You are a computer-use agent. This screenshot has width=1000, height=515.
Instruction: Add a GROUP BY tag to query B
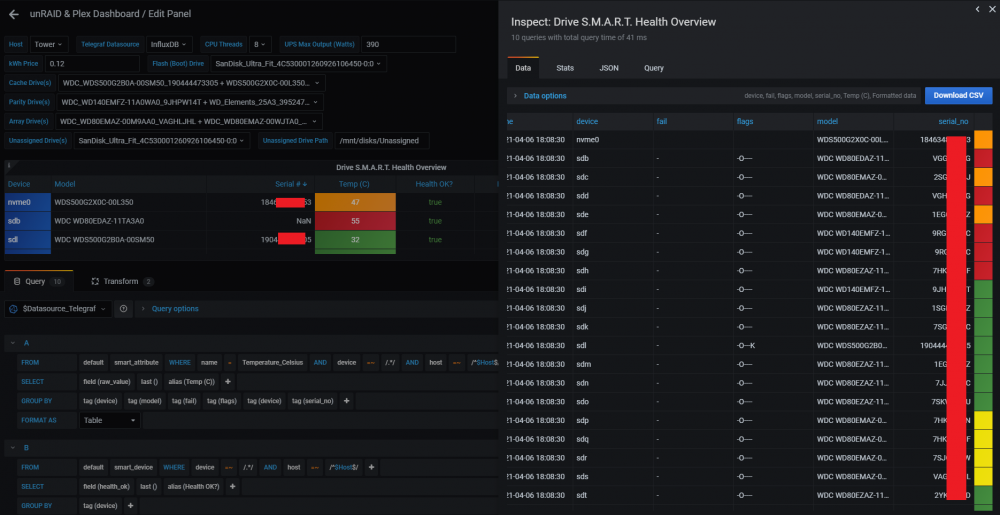click(x=131, y=505)
